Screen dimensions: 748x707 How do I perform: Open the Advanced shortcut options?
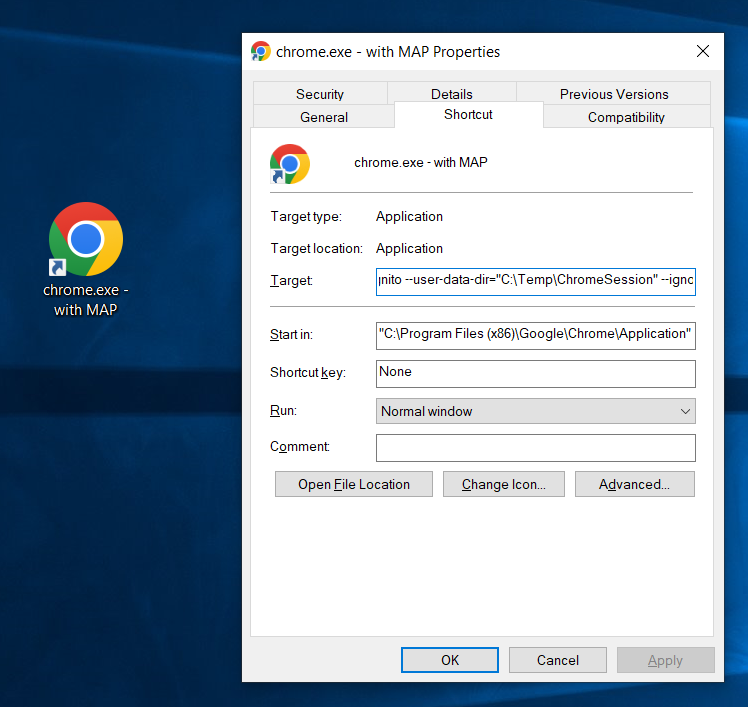pos(634,484)
